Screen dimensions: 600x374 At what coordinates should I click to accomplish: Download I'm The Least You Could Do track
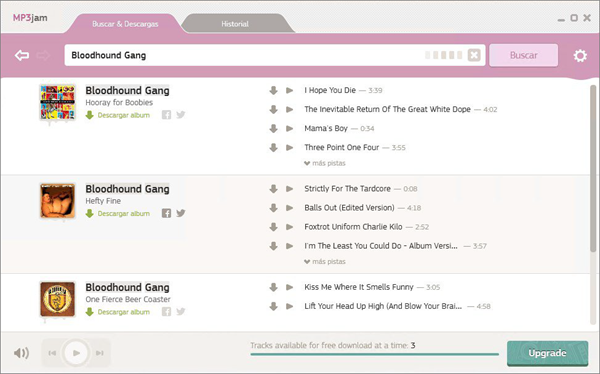[273, 246]
